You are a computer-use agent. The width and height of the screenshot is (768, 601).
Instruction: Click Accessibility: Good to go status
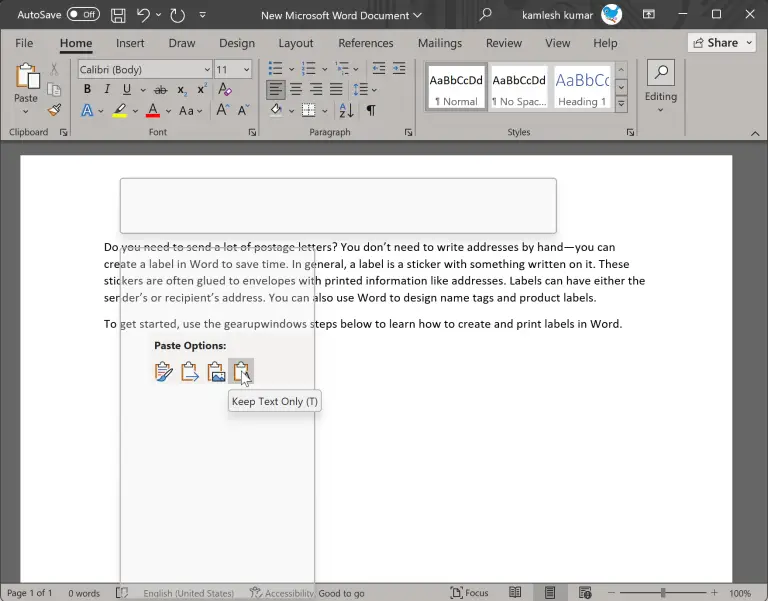tap(307, 593)
